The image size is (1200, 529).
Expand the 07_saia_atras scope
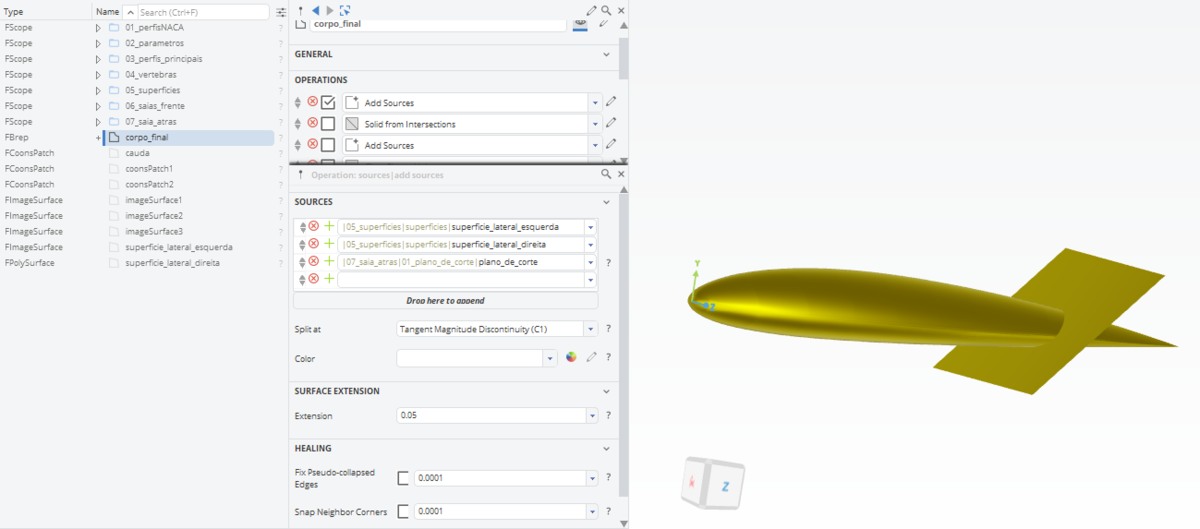coord(98,121)
